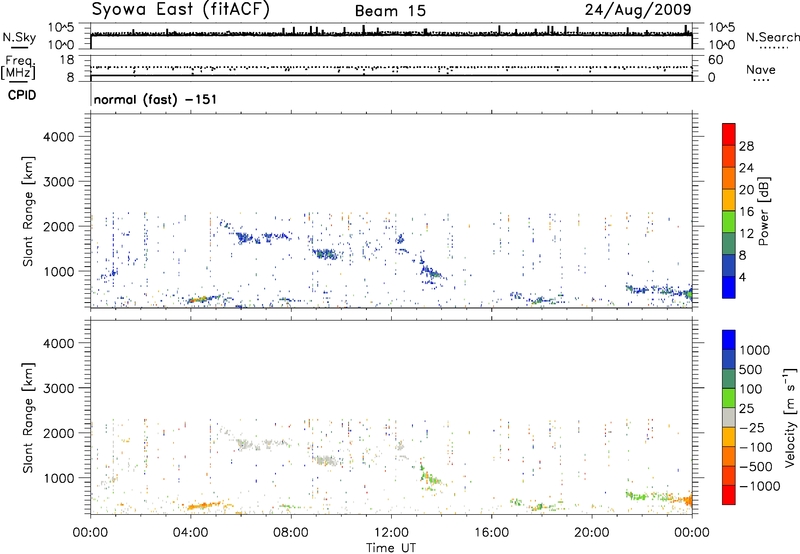This screenshot has width=800, height=554.
Task: Select 2000 tick in velocity panel
Action: click(x=58, y=433)
